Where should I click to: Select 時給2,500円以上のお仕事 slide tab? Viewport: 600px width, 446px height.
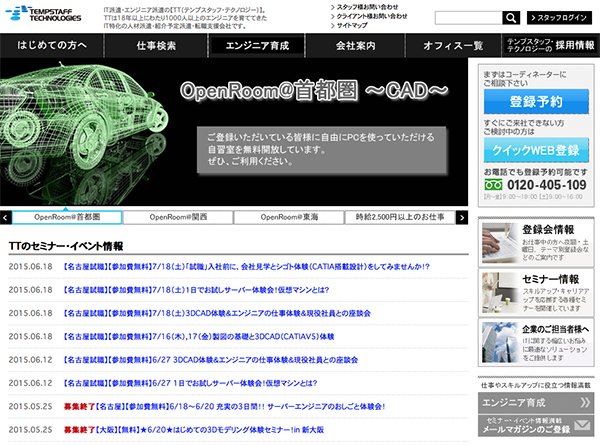pos(400,217)
